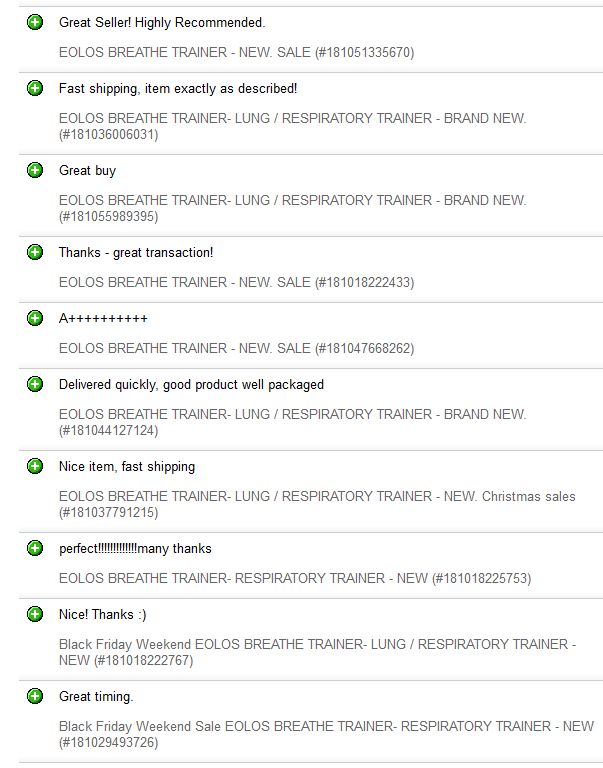
Task: Open the Black Friday Weekend Sale listing #181029493726
Action: (326, 734)
